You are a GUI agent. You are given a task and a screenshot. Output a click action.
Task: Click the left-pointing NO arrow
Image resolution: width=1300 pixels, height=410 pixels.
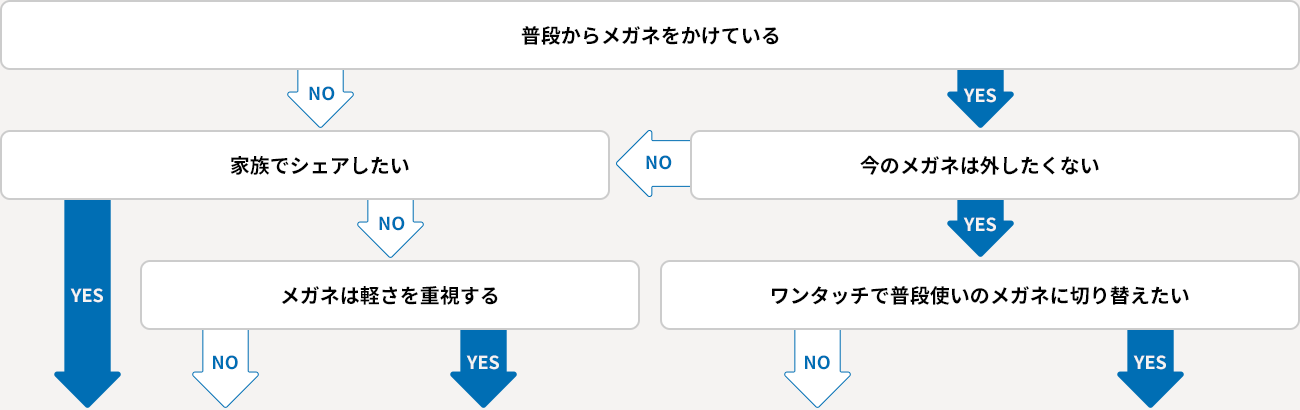[653, 162]
